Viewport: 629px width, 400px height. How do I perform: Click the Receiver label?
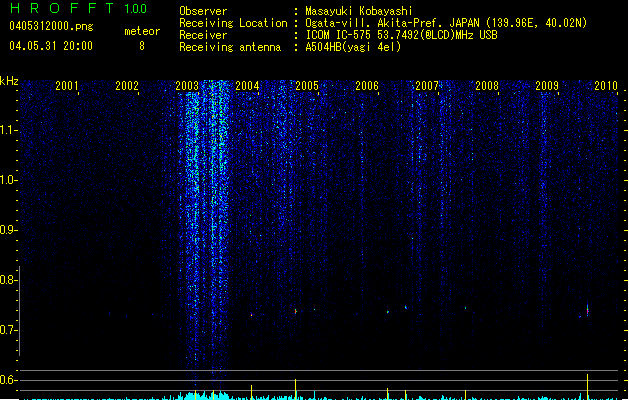(x=203, y=35)
